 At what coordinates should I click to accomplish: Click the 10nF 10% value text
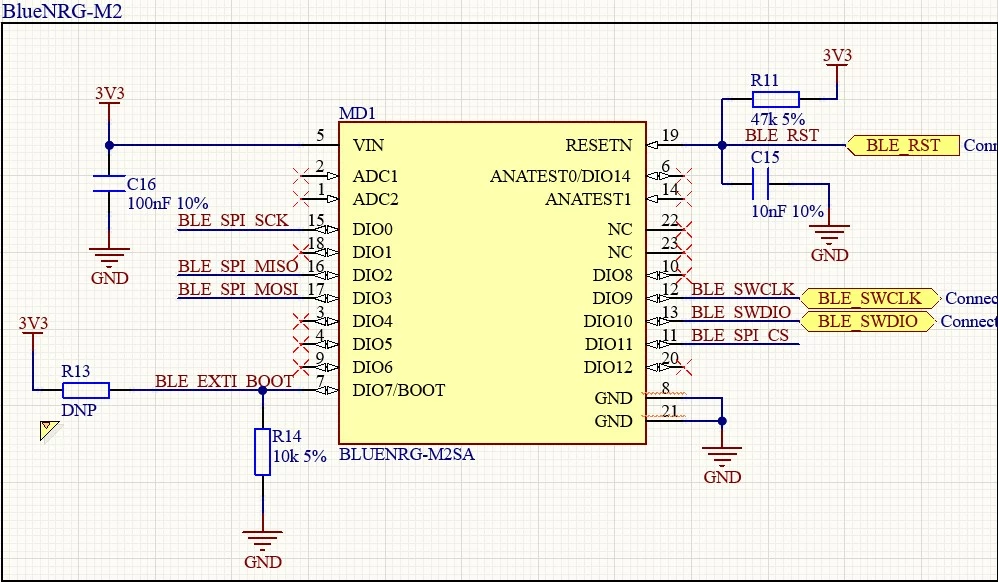click(x=787, y=211)
